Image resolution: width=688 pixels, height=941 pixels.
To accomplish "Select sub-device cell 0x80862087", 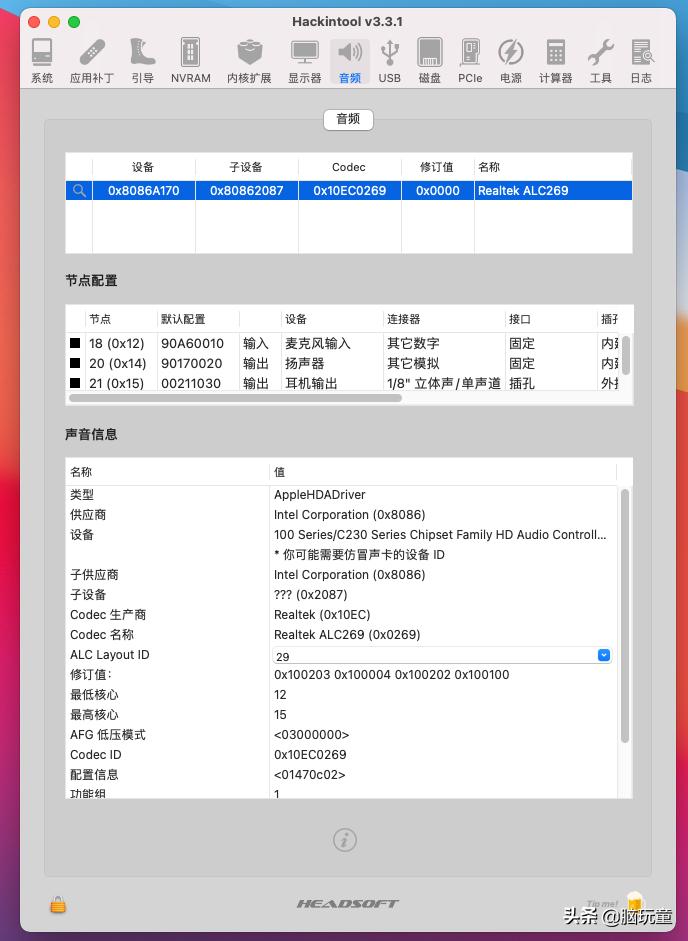I will (x=246, y=191).
